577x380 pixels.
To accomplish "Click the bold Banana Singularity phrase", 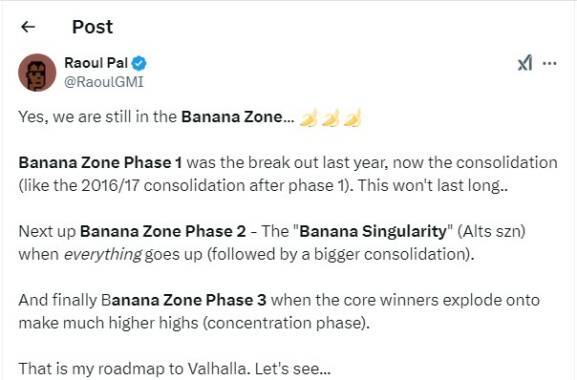I will (373, 231).
